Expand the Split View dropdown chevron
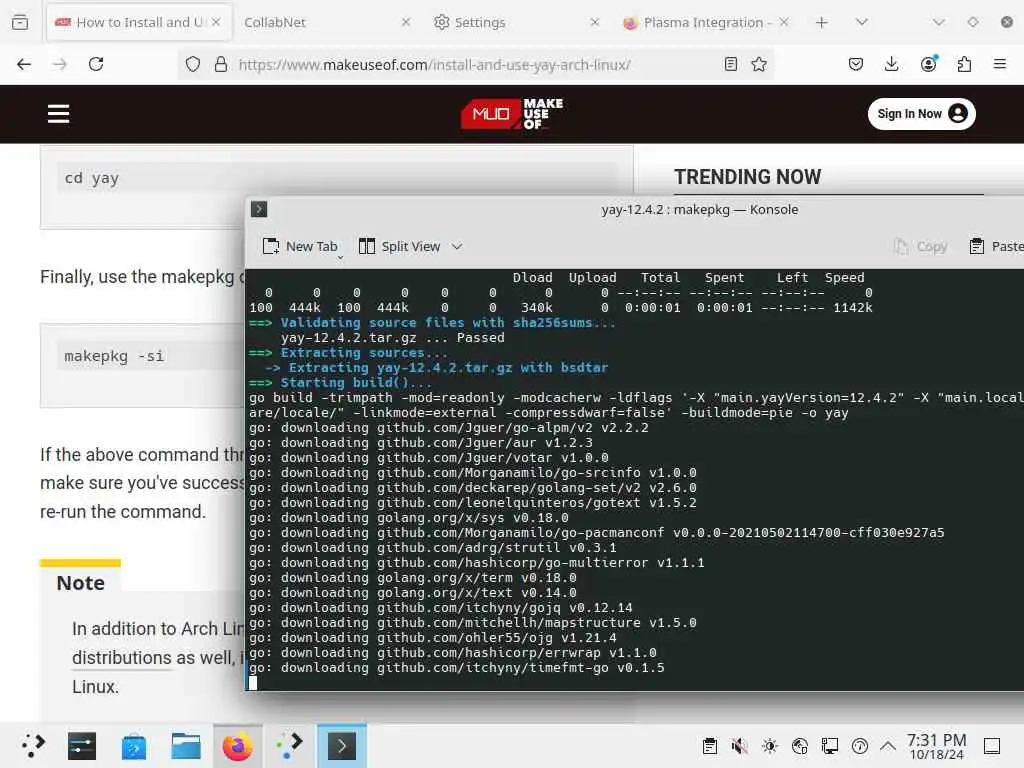Screen dimensions: 1024x768 (x=457, y=246)
